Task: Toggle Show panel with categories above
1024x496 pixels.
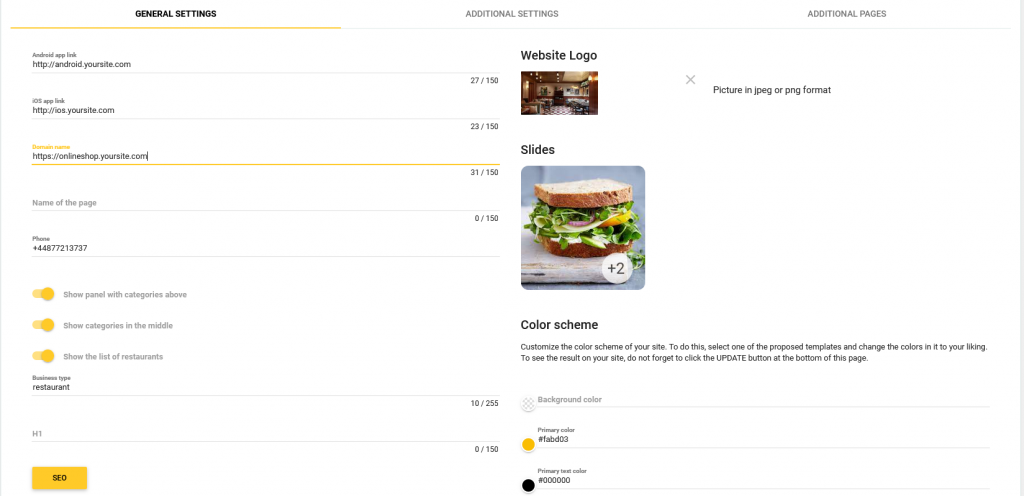Action: (43, 294)
